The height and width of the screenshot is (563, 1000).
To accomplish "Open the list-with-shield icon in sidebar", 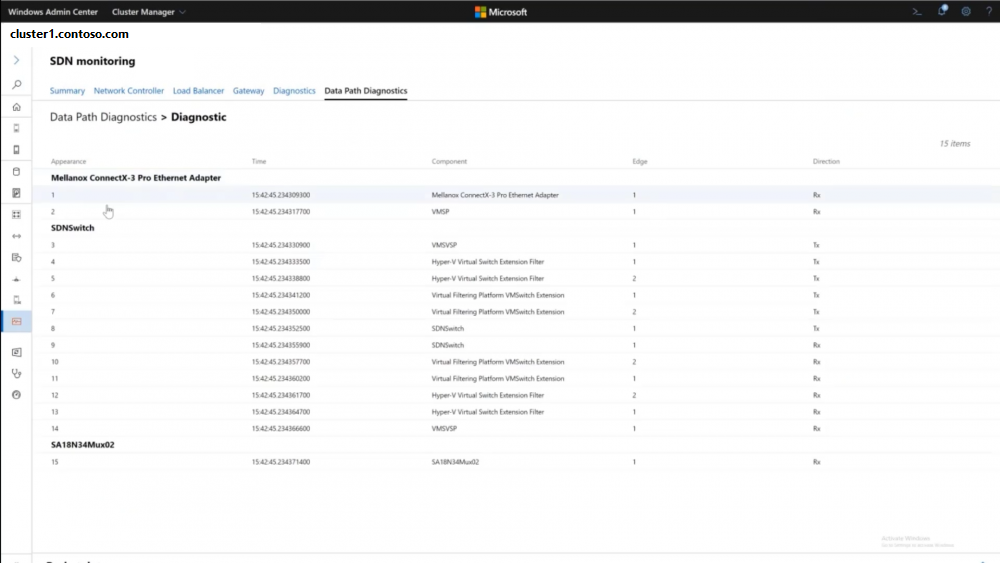I will (17, 258).
